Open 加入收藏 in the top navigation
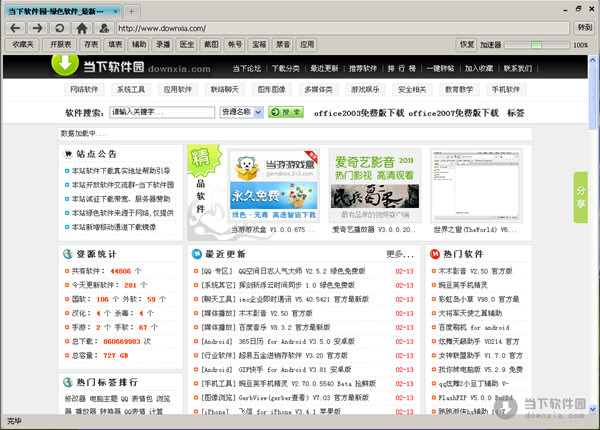Screen dimensions: 600x430 click(479, 68)
